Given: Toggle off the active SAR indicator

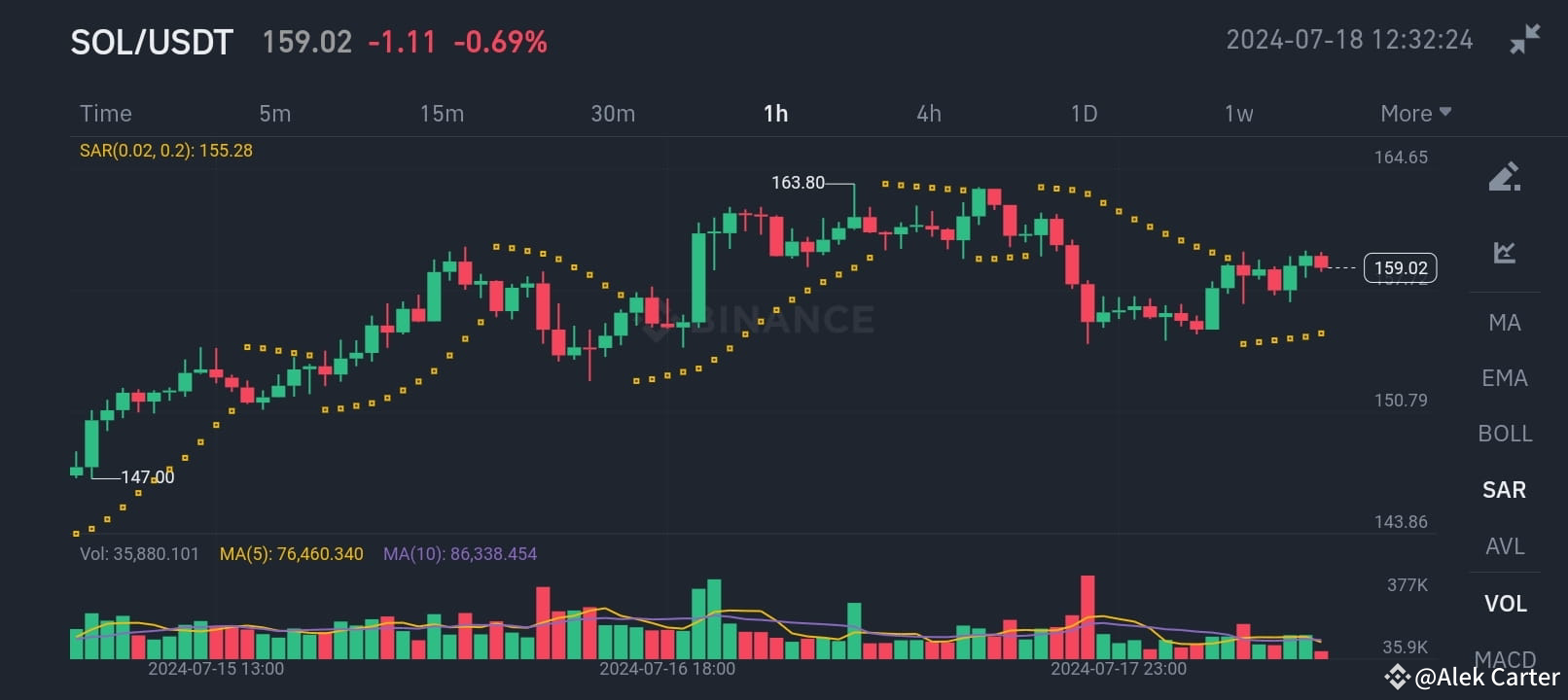Looking at the screenshot, I should coord(1504,490).
